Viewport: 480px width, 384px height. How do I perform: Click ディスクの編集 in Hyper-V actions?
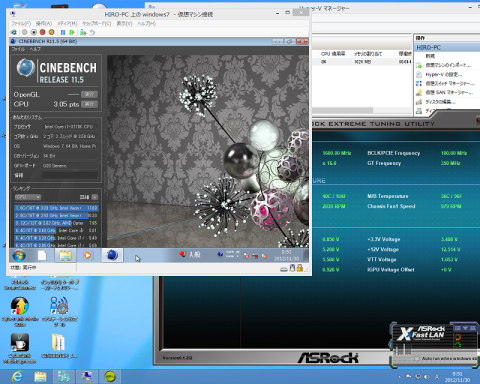441,101
